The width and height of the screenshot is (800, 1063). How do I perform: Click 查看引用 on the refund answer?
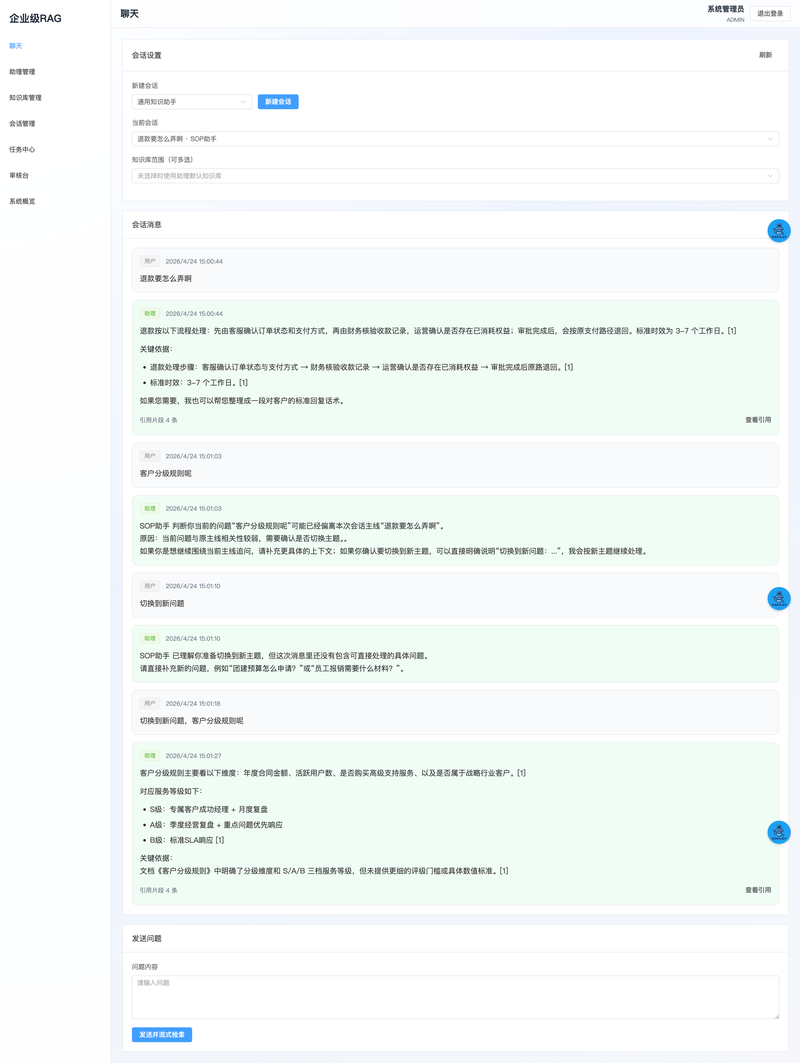click(x=758, y=420)
